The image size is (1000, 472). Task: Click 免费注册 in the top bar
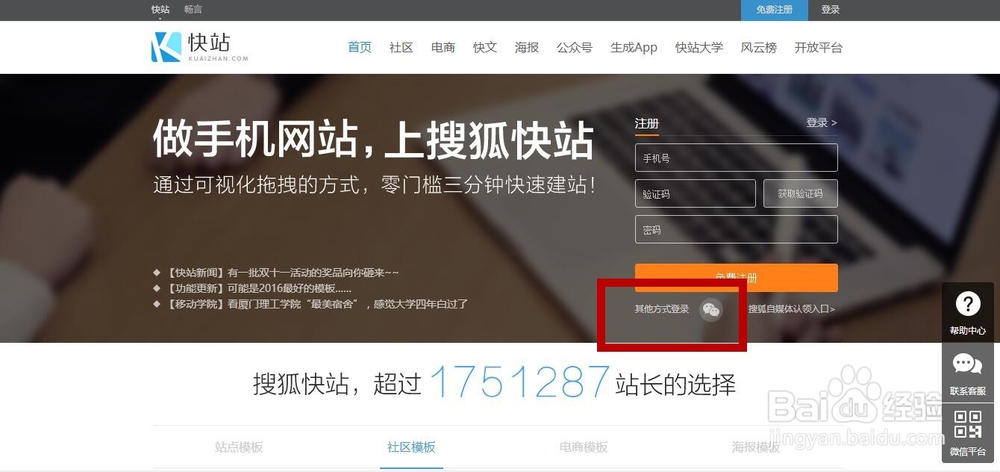tap(774, 10)
